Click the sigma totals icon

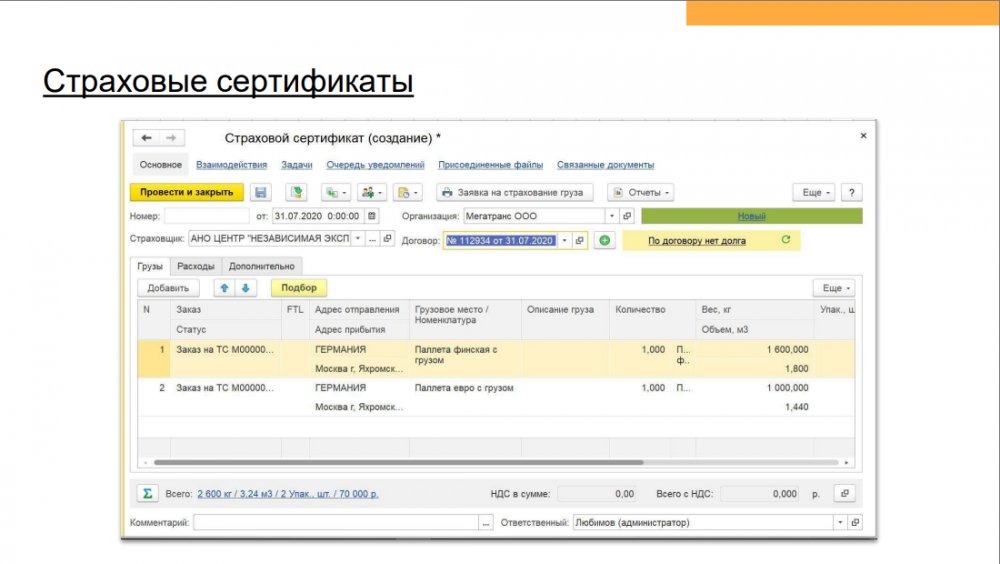coord(147,494)
